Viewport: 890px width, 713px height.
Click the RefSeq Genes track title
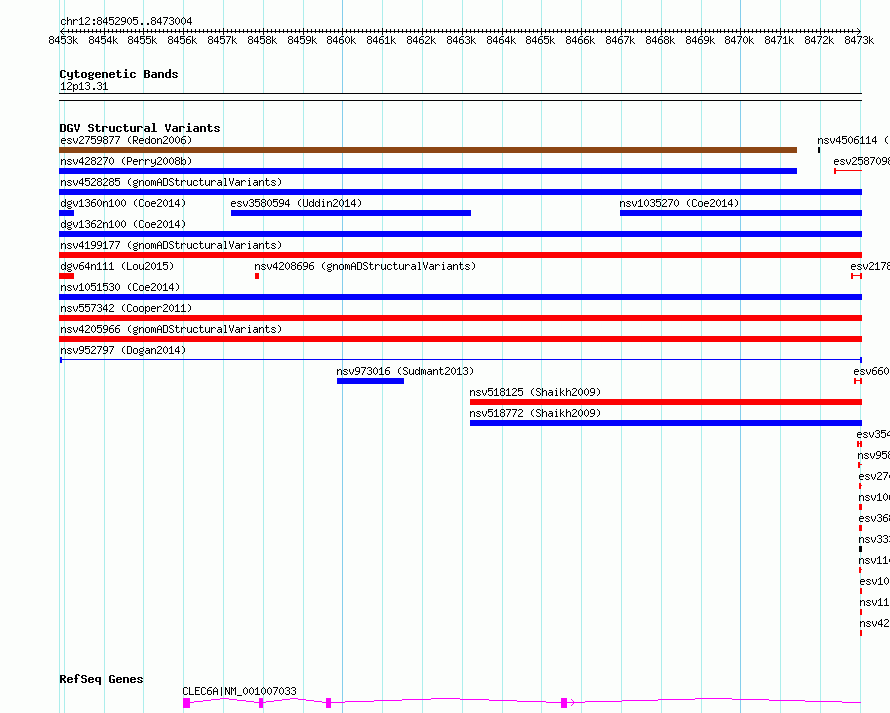[x=101, y=679]
